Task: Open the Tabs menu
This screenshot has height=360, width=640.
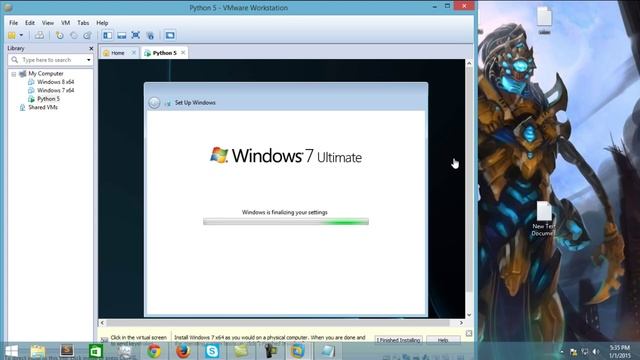Action: pyautogui.click(x=83, y=23)
